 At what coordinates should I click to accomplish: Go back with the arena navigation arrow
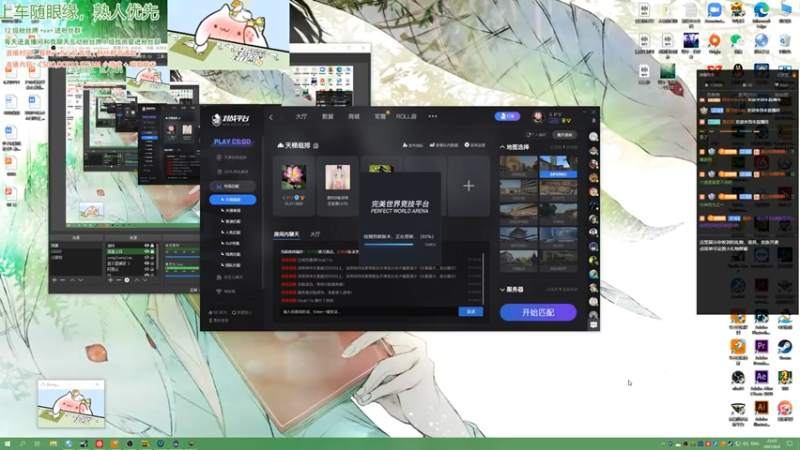click(x=271, y=117)
